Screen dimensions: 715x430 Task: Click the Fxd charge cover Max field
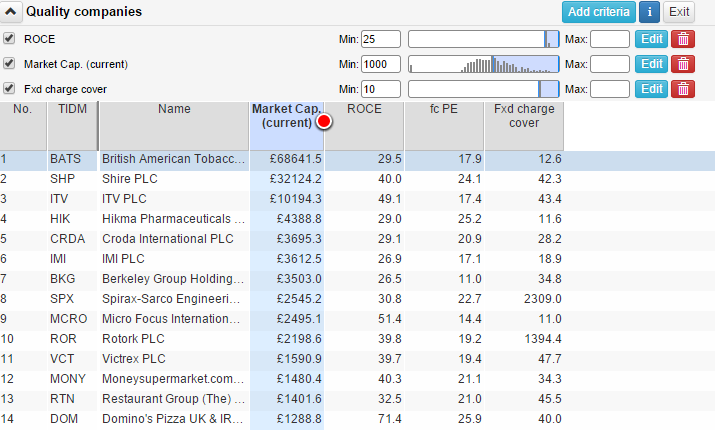(x=610, y=89)
